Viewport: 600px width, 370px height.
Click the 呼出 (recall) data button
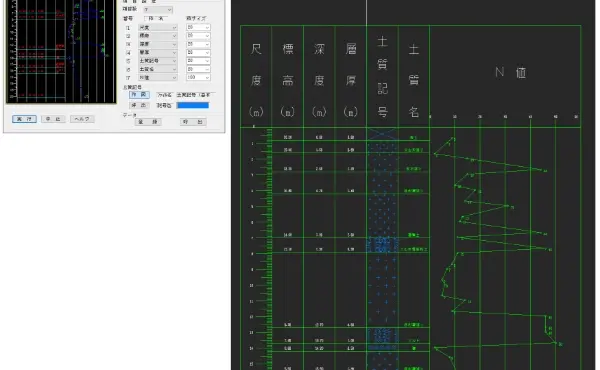click(193, 122)
